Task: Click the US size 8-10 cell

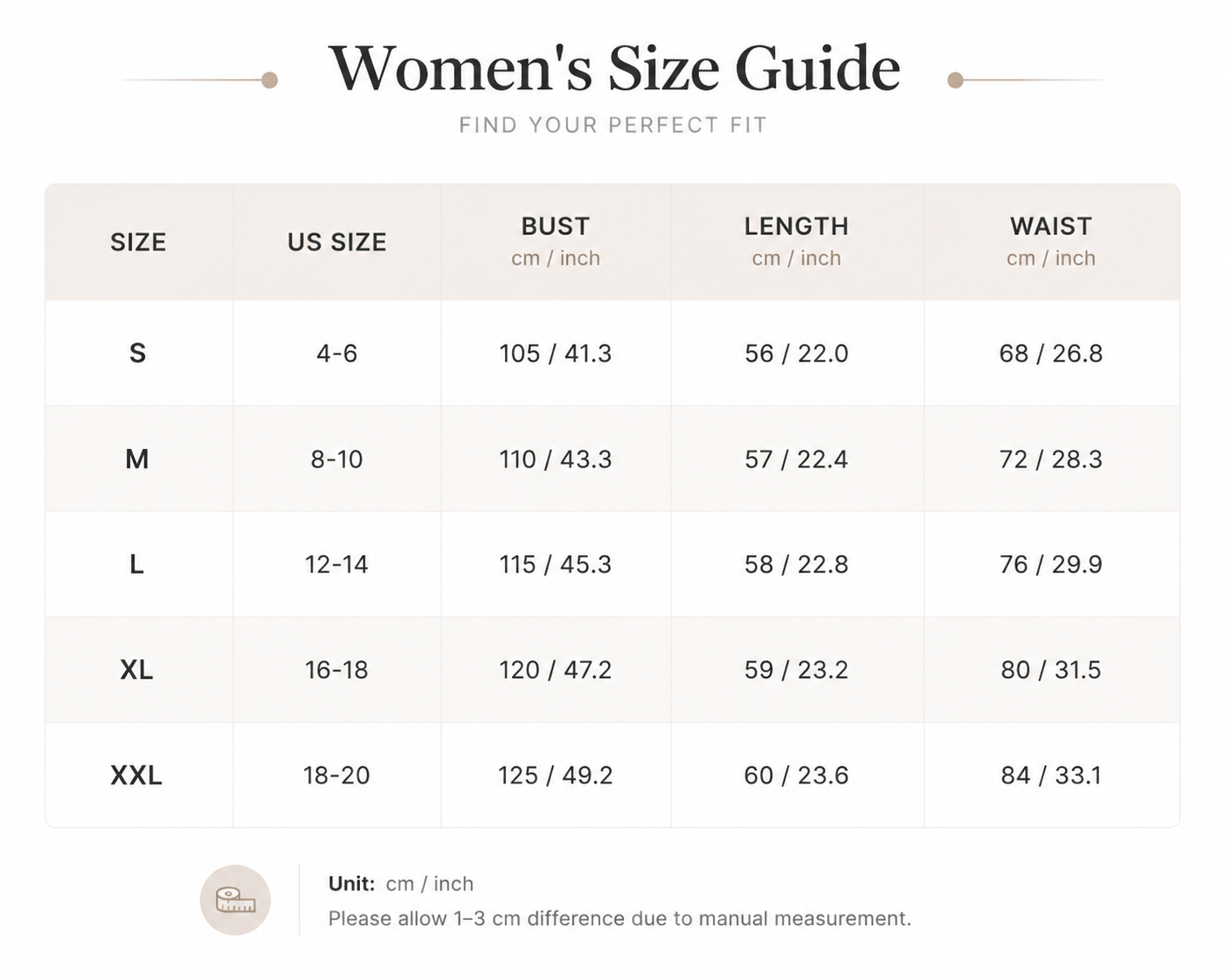Action: pos(336,459)
